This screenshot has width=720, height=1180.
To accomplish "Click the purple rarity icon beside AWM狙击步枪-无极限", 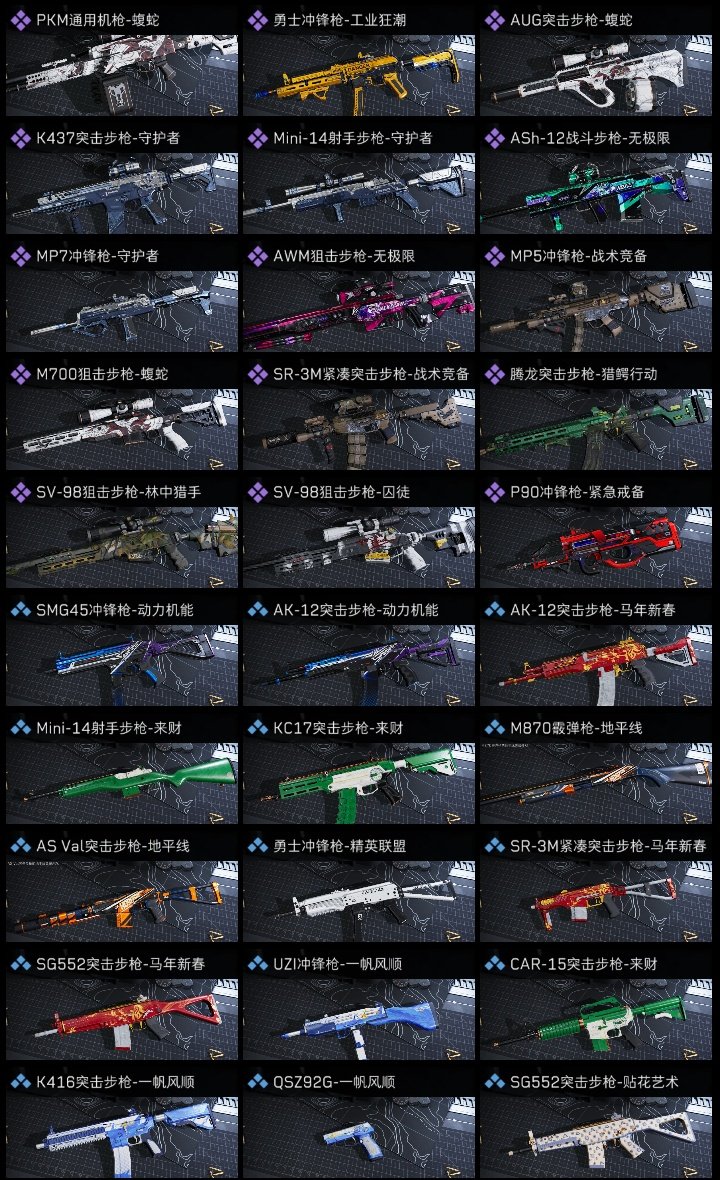I will (257, 256).
